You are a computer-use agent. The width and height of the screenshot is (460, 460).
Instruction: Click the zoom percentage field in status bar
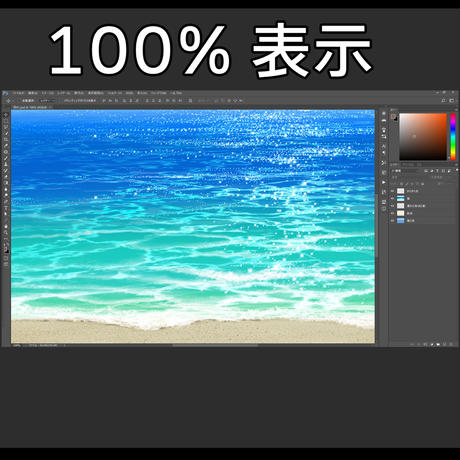[16, 345]
